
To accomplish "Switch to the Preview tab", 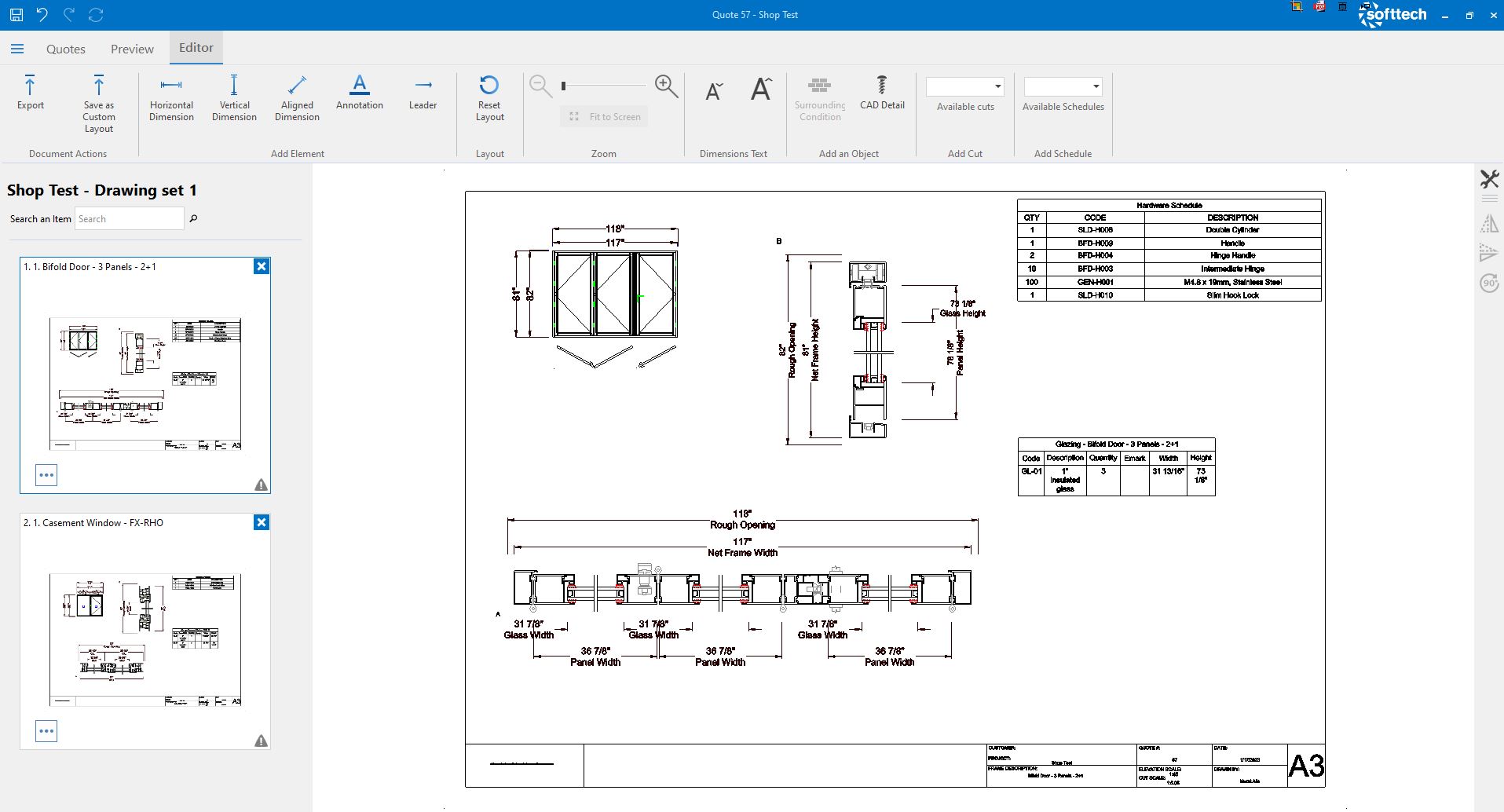I will pyautogui.click(x=132, y=49).
